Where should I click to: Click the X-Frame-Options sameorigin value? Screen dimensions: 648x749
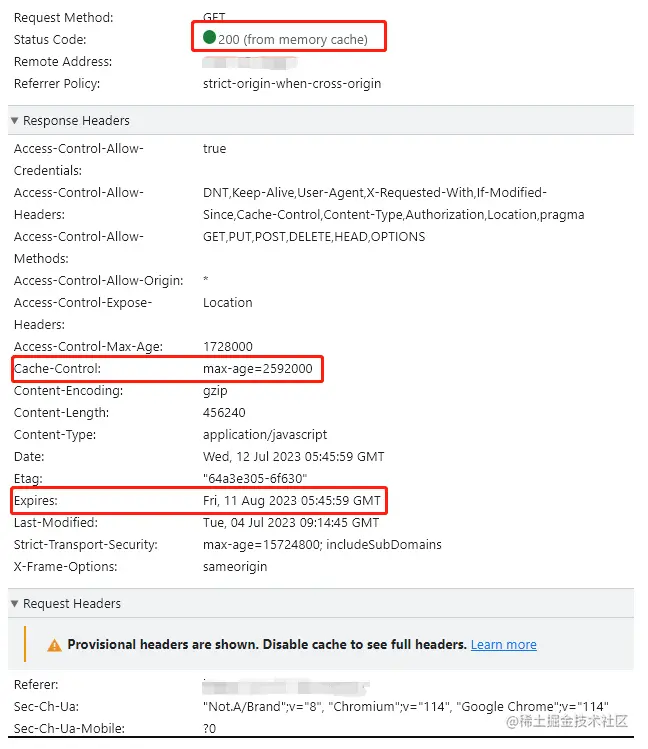point(235,567)
